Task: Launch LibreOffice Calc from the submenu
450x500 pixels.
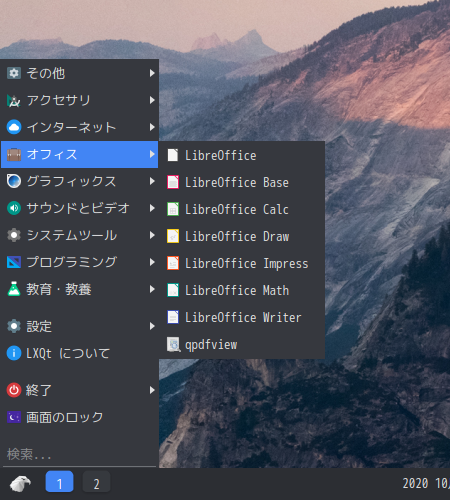Action: pos(242,210)
